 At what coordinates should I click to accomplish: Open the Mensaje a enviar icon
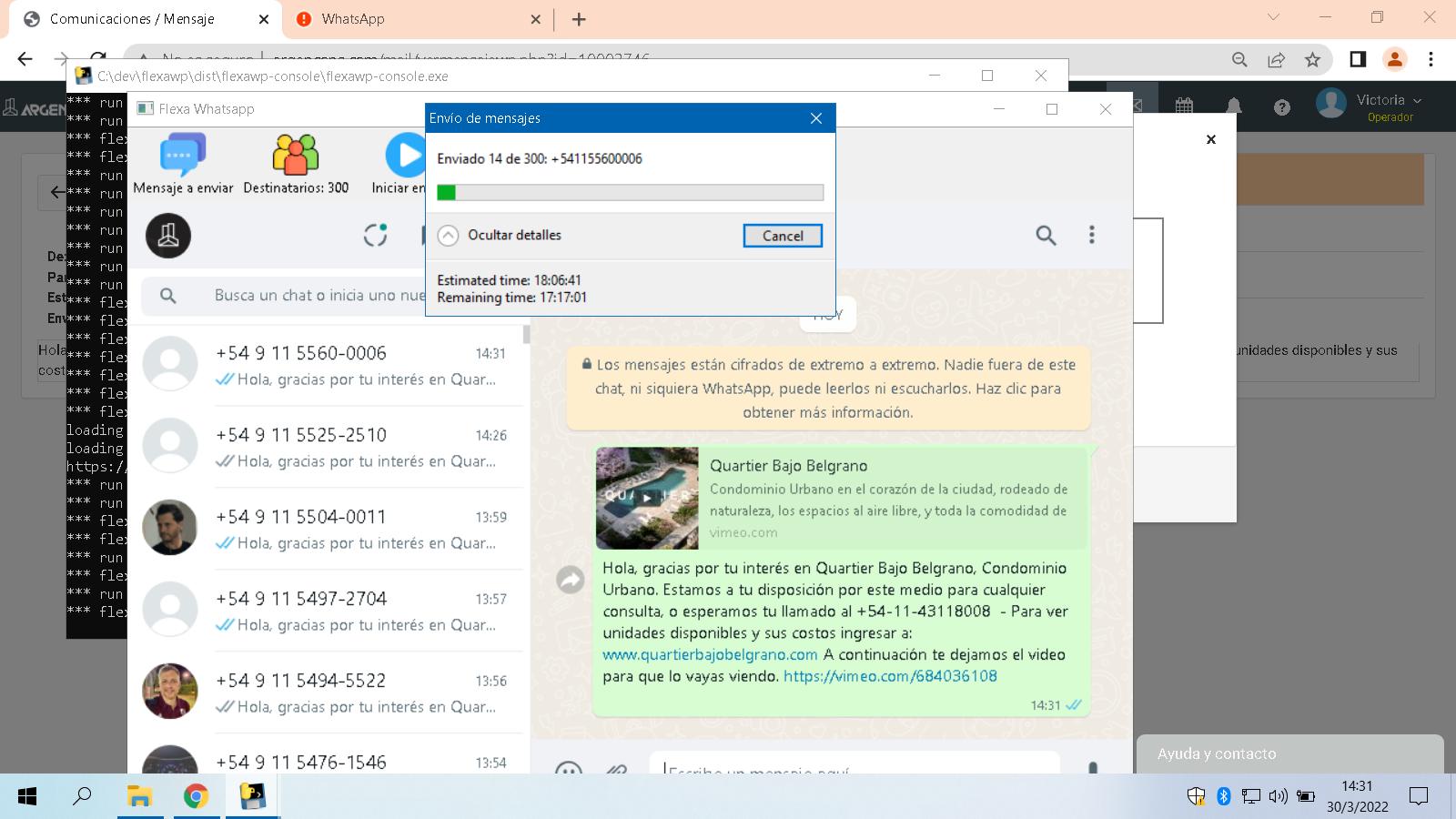point(183,155)
